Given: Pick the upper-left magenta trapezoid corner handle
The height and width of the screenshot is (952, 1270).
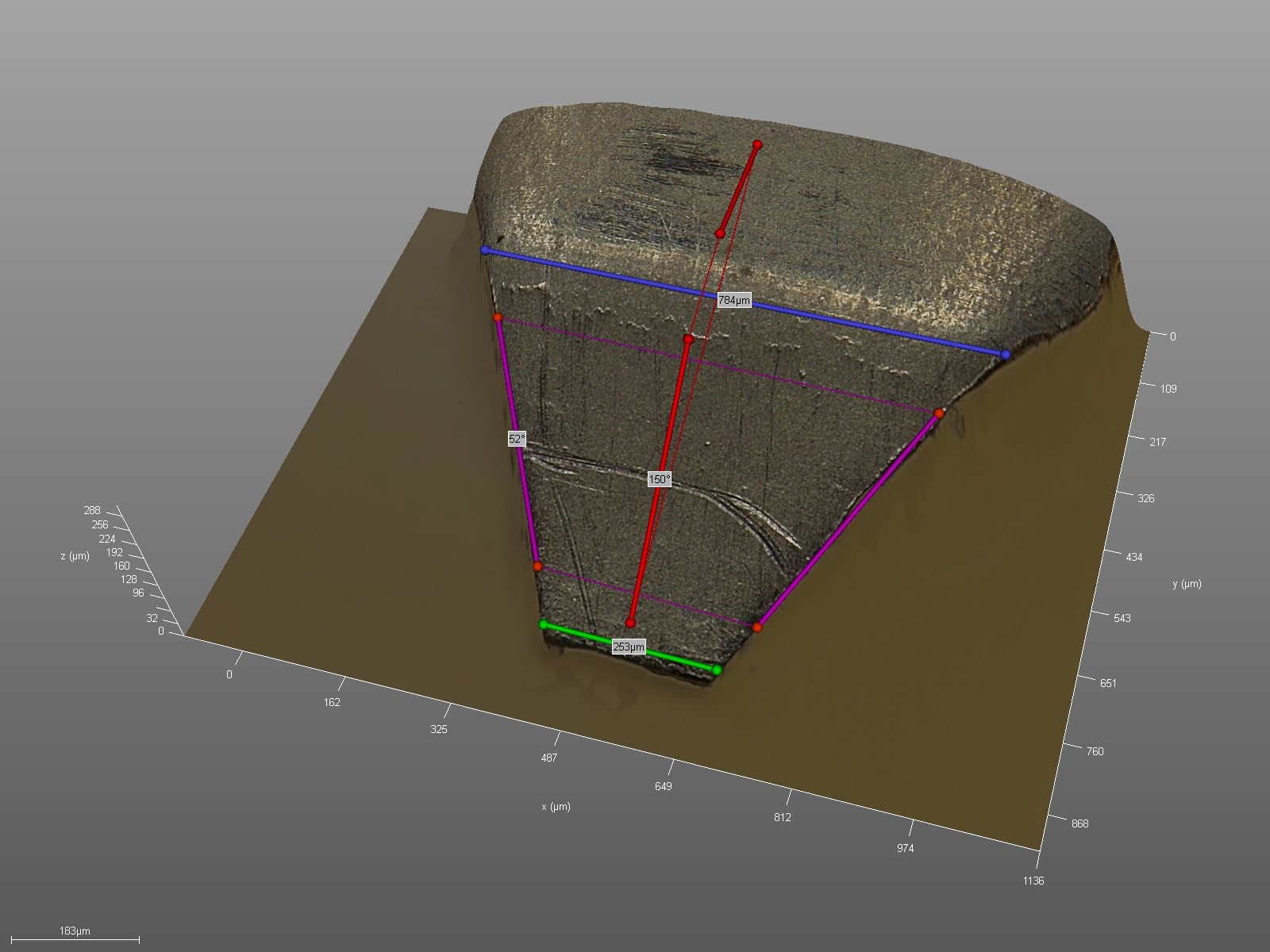Looking at the screenshot, I should 498,317.
